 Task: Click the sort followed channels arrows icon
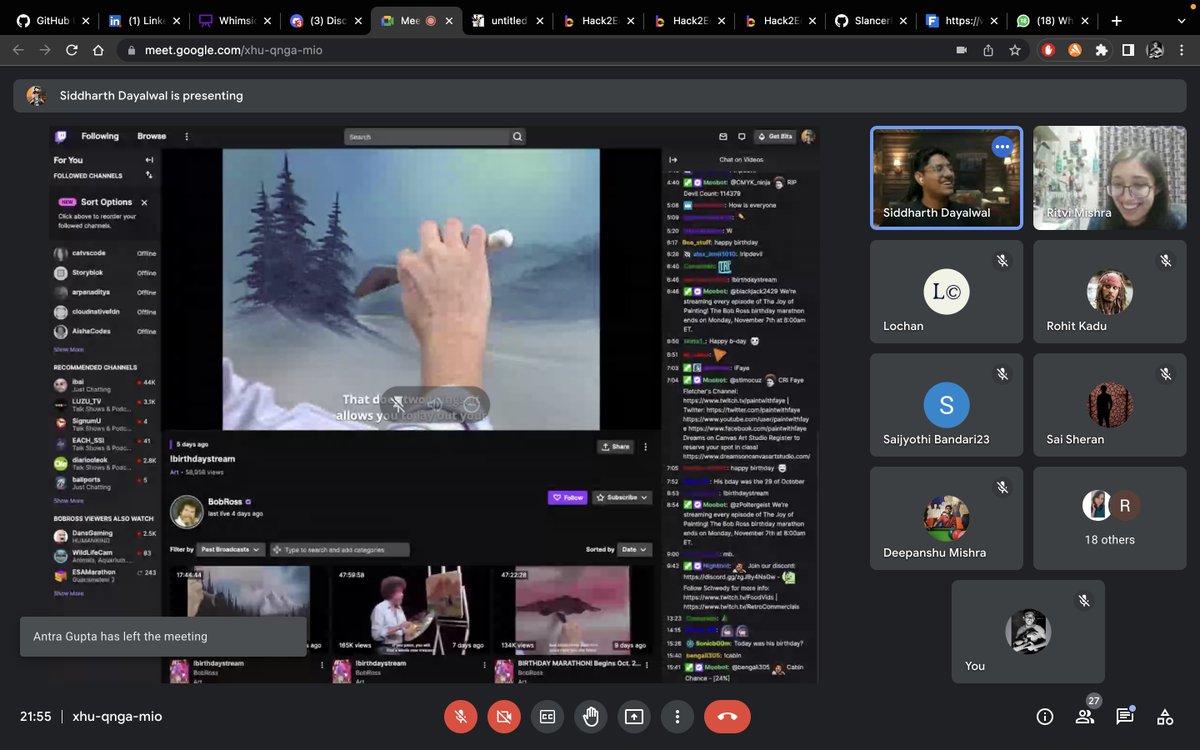[x=149, y=175]
